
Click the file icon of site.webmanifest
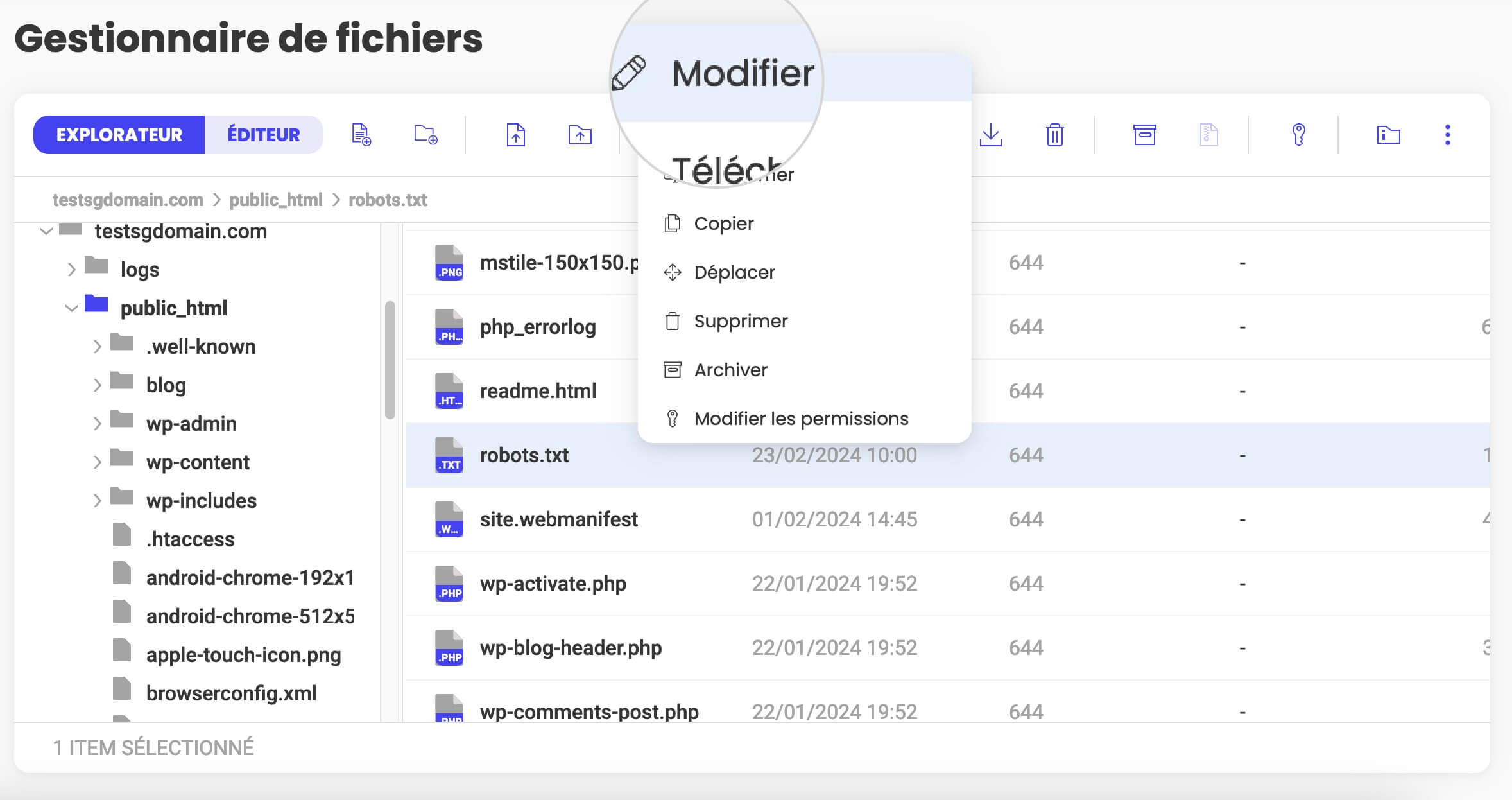pos(449,519)
